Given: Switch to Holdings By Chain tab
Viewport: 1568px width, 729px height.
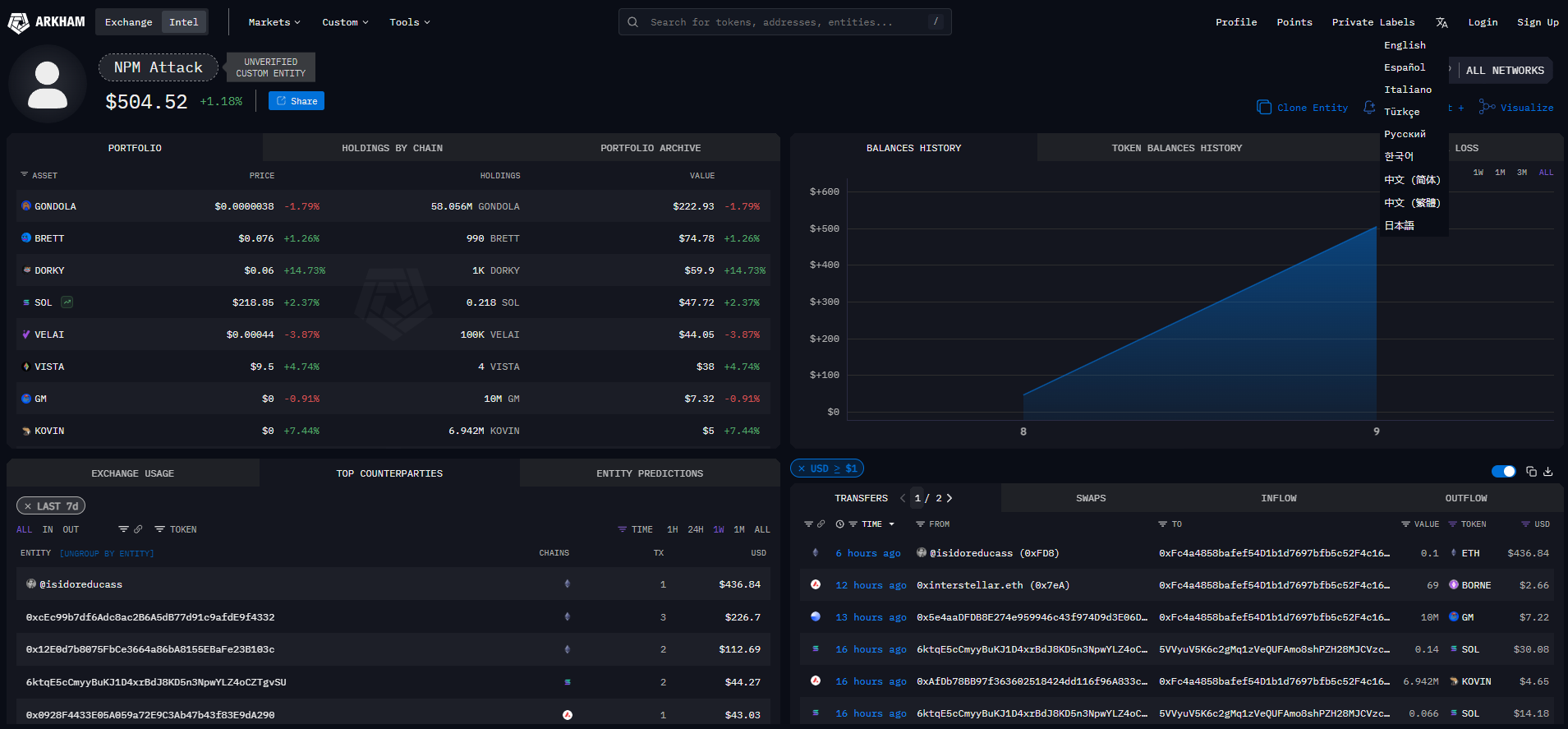Looking at the screenshot, I should pos(392,148).
